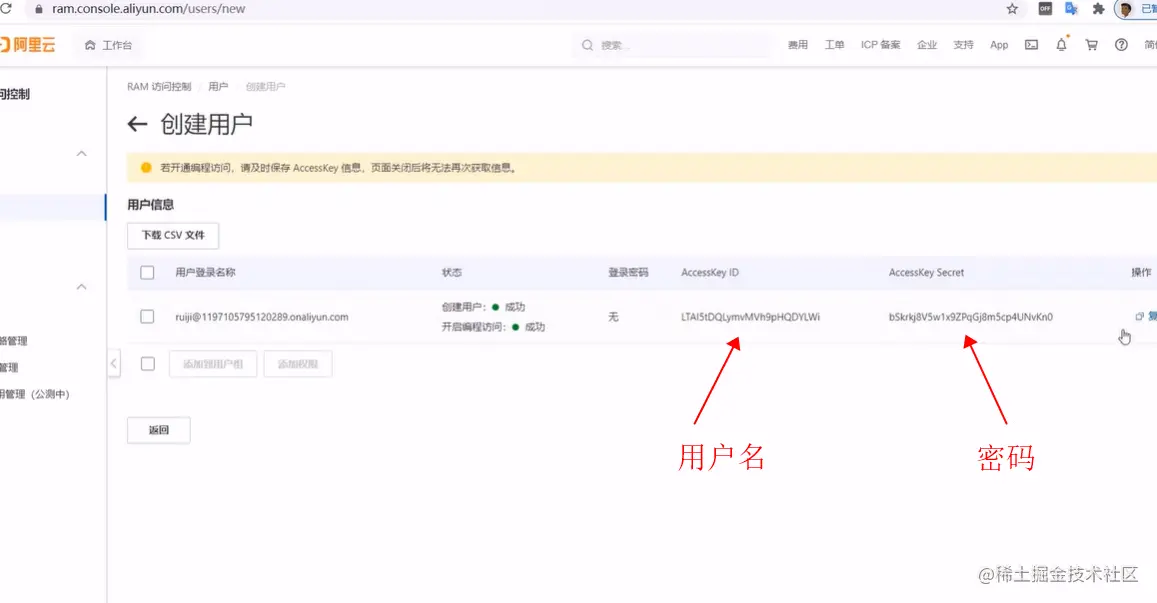Click the padlock site info icon
Viewport: 1157px width, 603px height.
(x=38, y=9)
